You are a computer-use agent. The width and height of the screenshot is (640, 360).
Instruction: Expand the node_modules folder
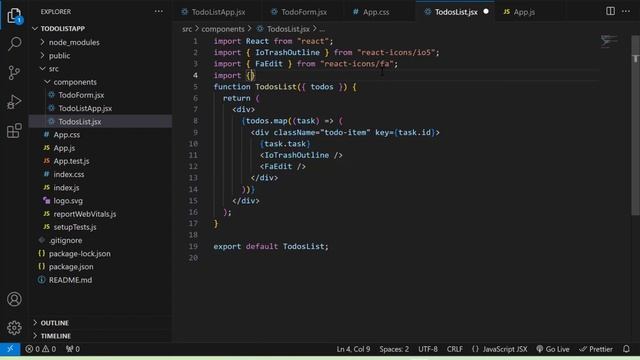100,42
